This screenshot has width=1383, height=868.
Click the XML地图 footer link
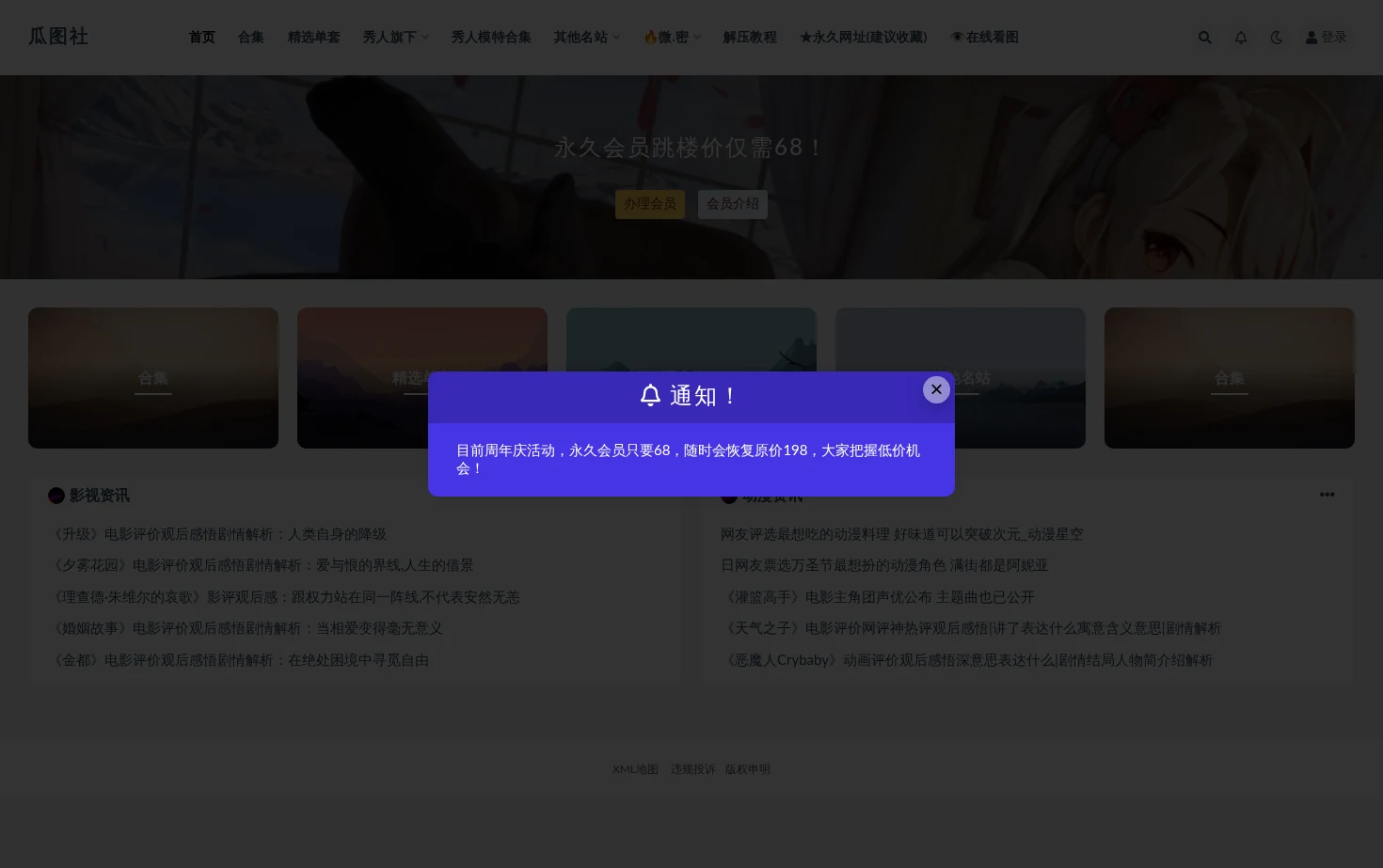[635, 769]
